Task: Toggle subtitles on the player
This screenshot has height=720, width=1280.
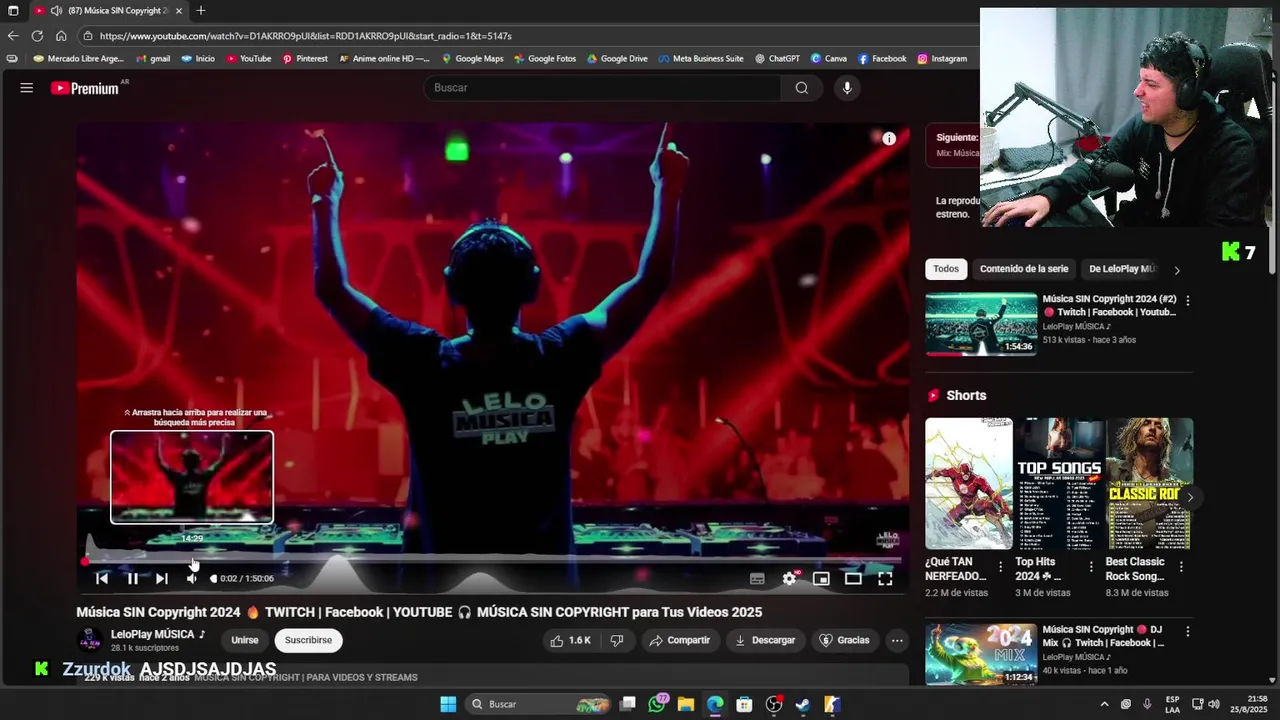Action: click(x=757, y=578)
